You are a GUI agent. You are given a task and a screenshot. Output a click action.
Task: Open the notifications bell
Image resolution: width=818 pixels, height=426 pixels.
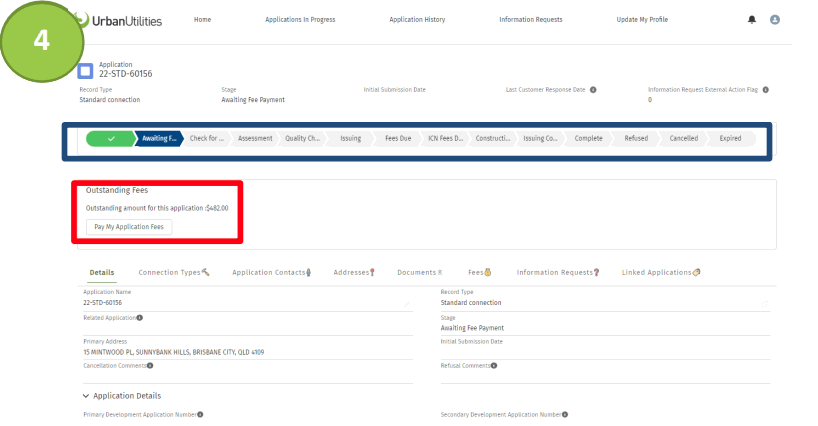pyautogui.click(x=752, y=20)
